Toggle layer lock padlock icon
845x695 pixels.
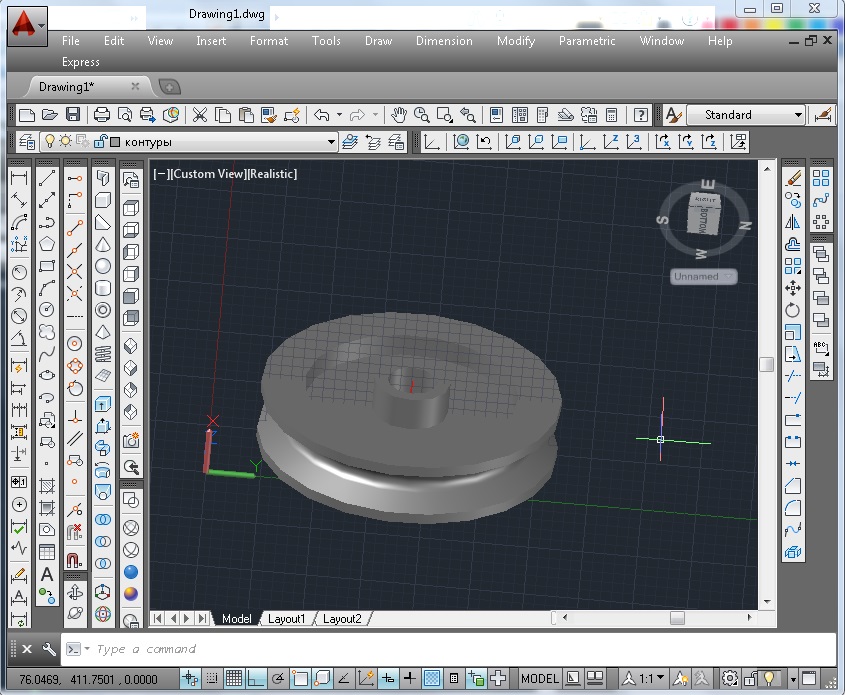pyautogui.click(x=100, y=142)
